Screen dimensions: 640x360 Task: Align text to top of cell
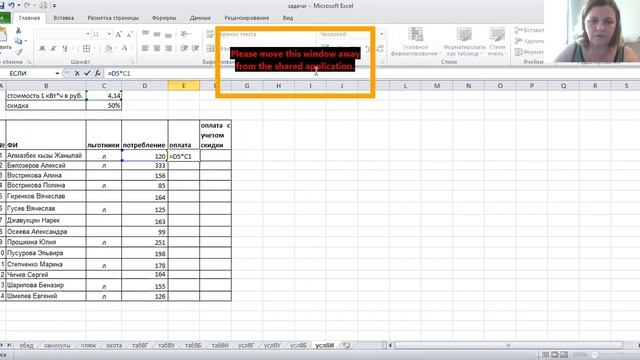coord(145,34)
